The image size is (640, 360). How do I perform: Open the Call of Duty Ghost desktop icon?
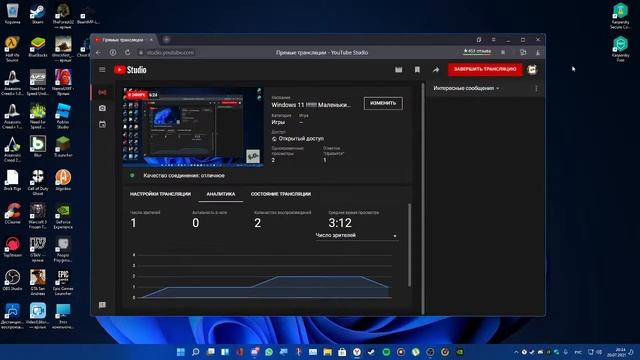[38, 182]
